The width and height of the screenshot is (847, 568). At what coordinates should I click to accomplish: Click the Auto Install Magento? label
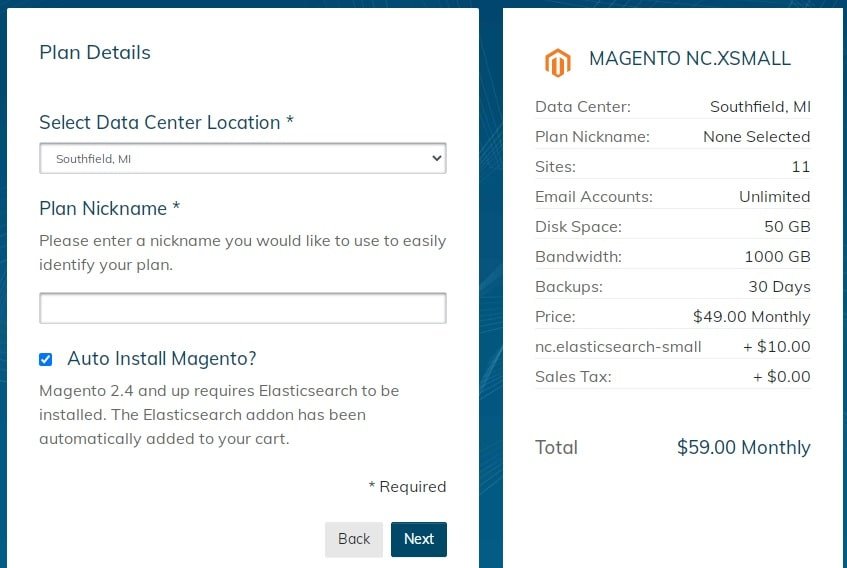click(x=162, y=359)
